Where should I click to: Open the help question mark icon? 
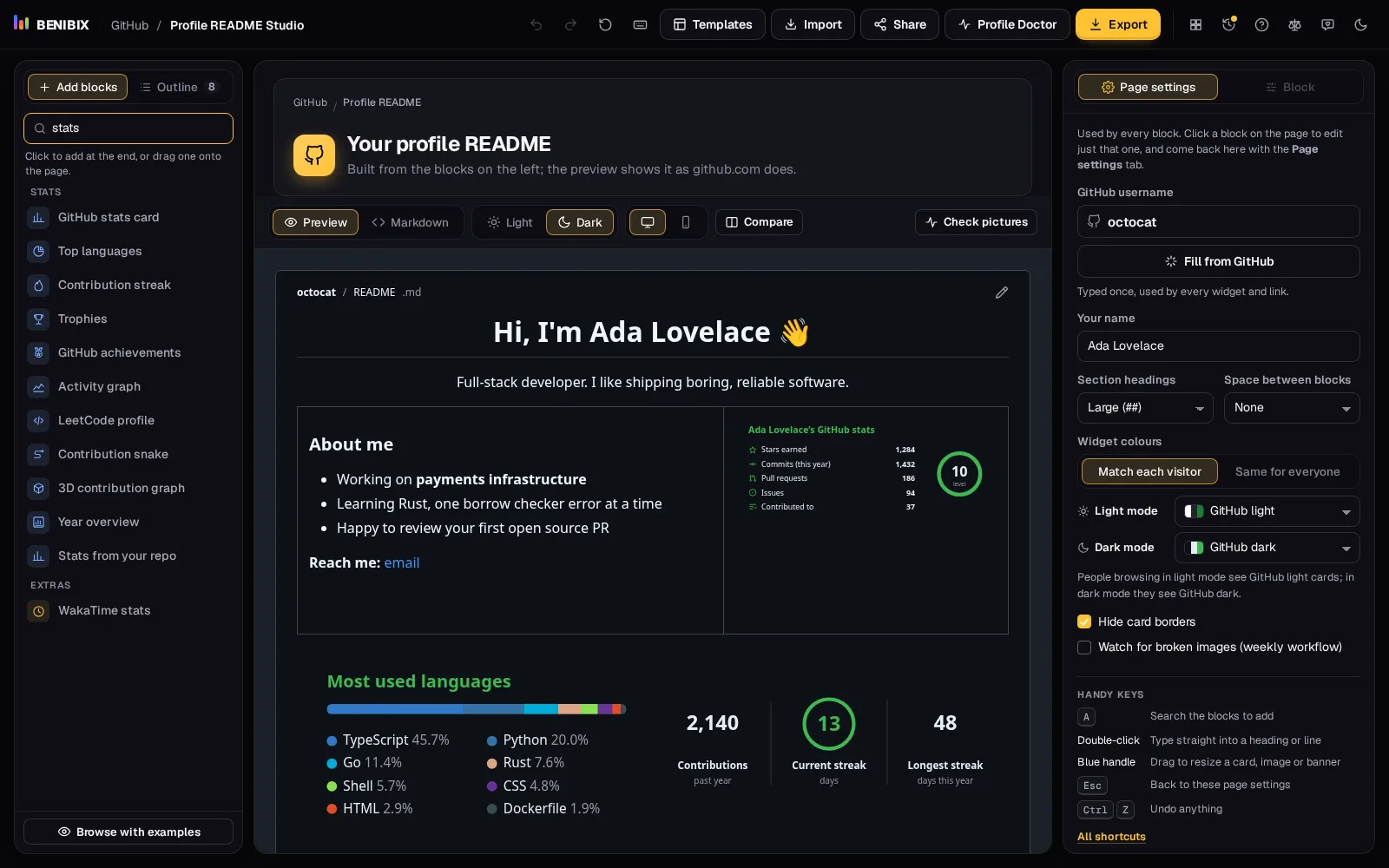(1261, 25)
